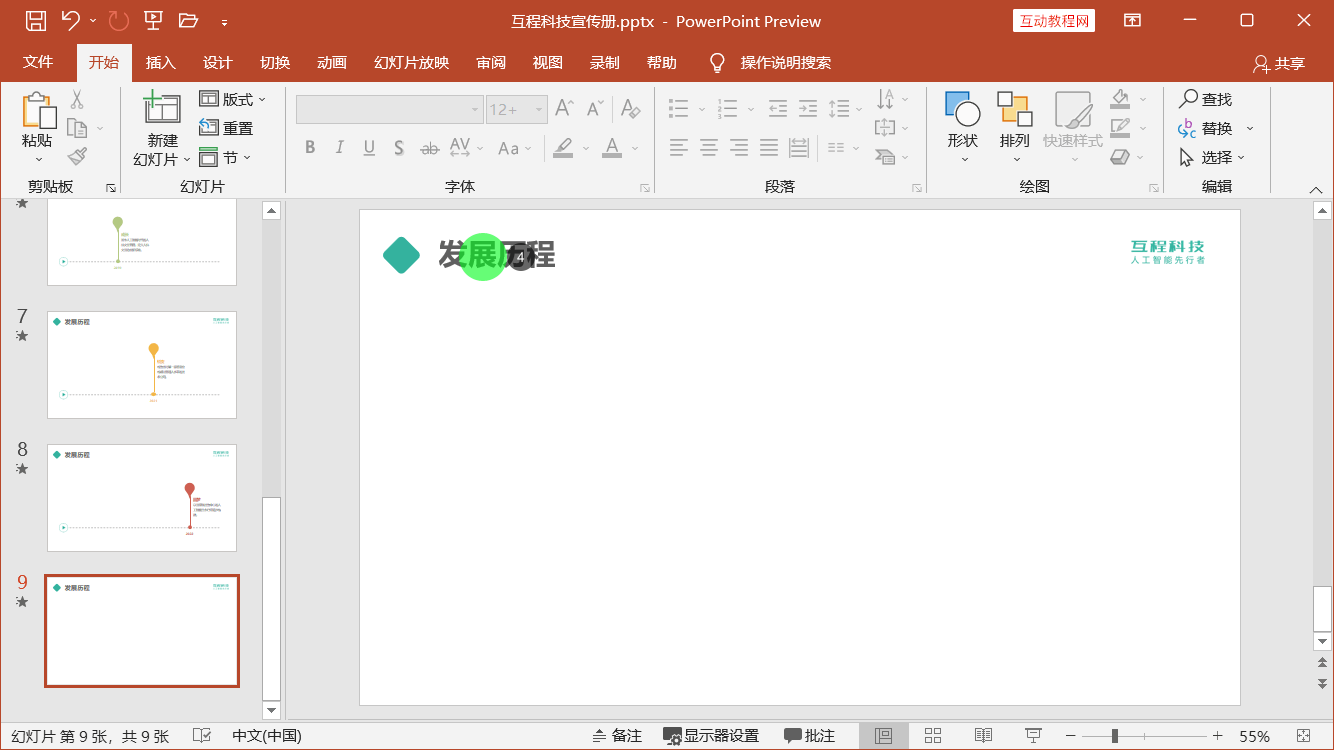Open Comments pane from the status bar

810,736
